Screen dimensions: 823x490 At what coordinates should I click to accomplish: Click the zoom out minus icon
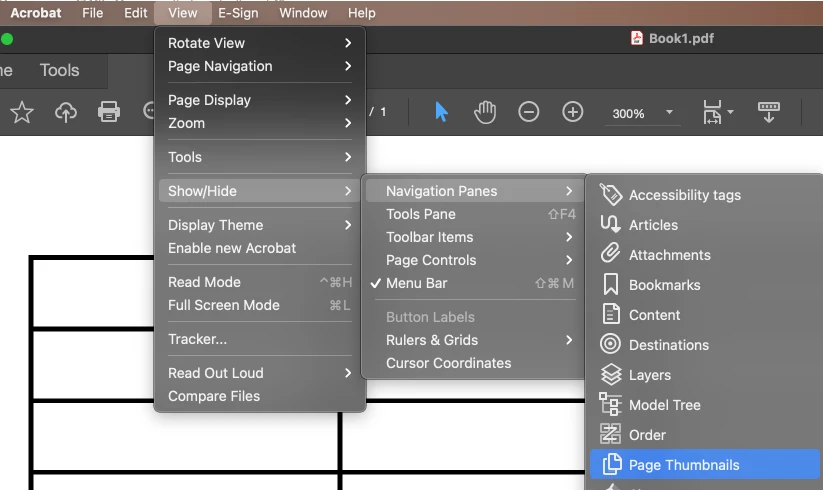(x=529, y=112)
